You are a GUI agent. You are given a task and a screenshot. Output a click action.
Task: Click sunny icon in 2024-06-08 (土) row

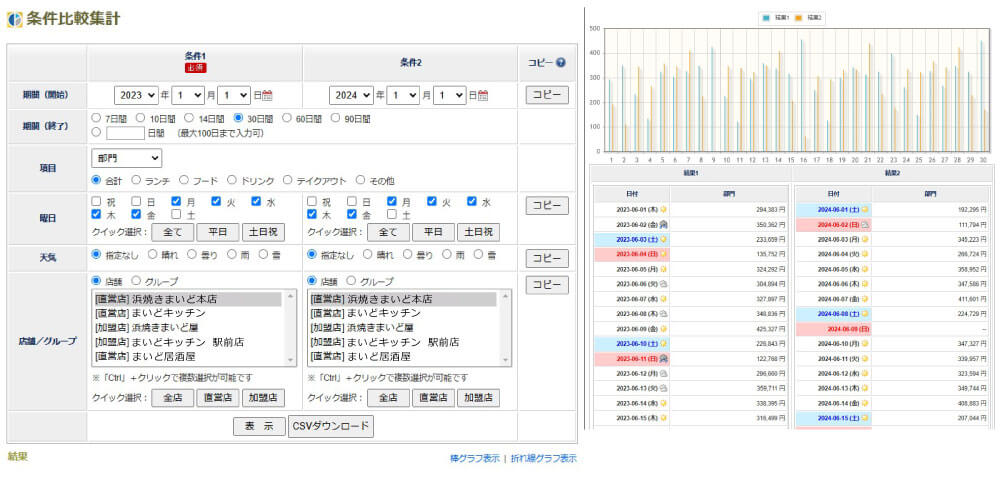point(865,314)
